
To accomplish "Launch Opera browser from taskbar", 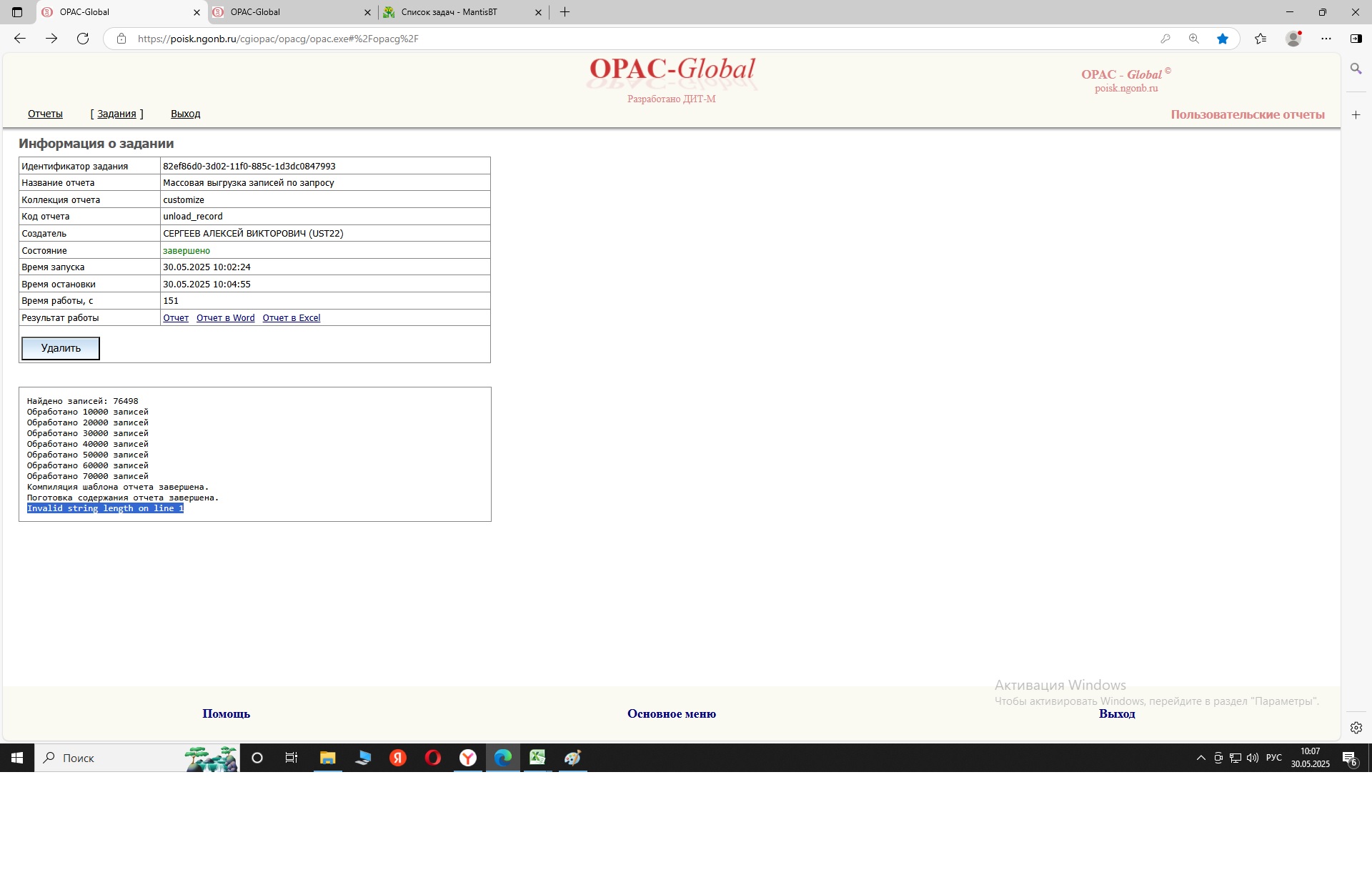I will (433, 758).
